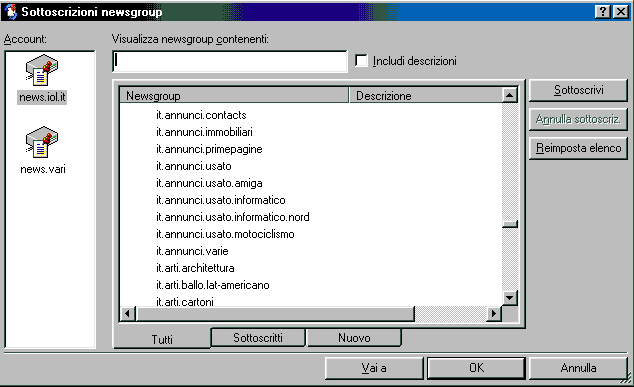Click the horizontal scrollbar thumb
Screen dimensions: 634x387
coord(275,313)
